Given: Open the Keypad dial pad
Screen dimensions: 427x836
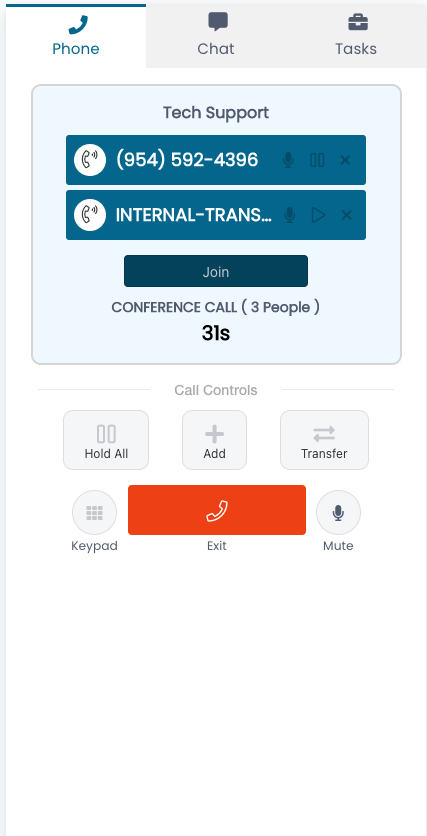Looking at the screenshot, I should click(x=94, y=512).
